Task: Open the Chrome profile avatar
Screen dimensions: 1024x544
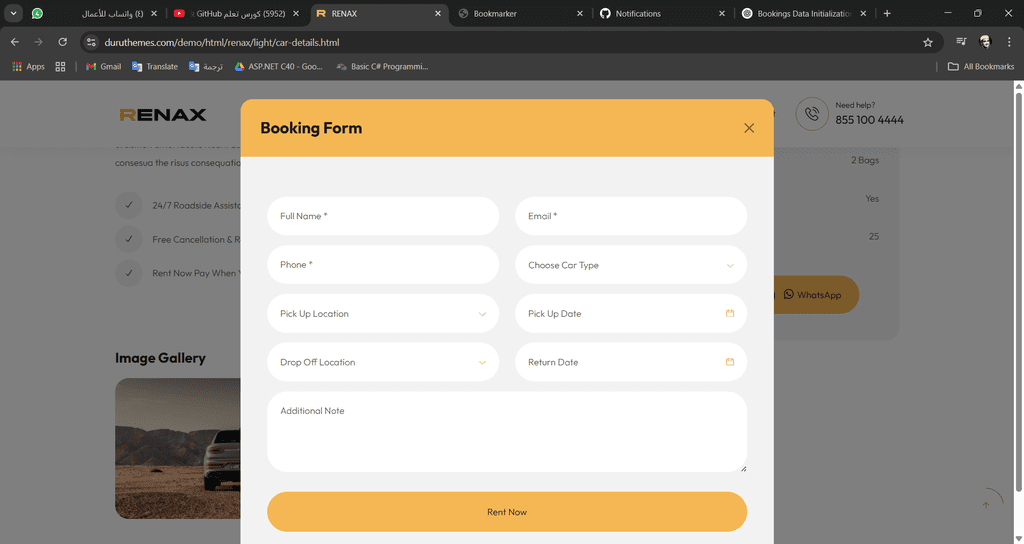Action: (985, 42)
